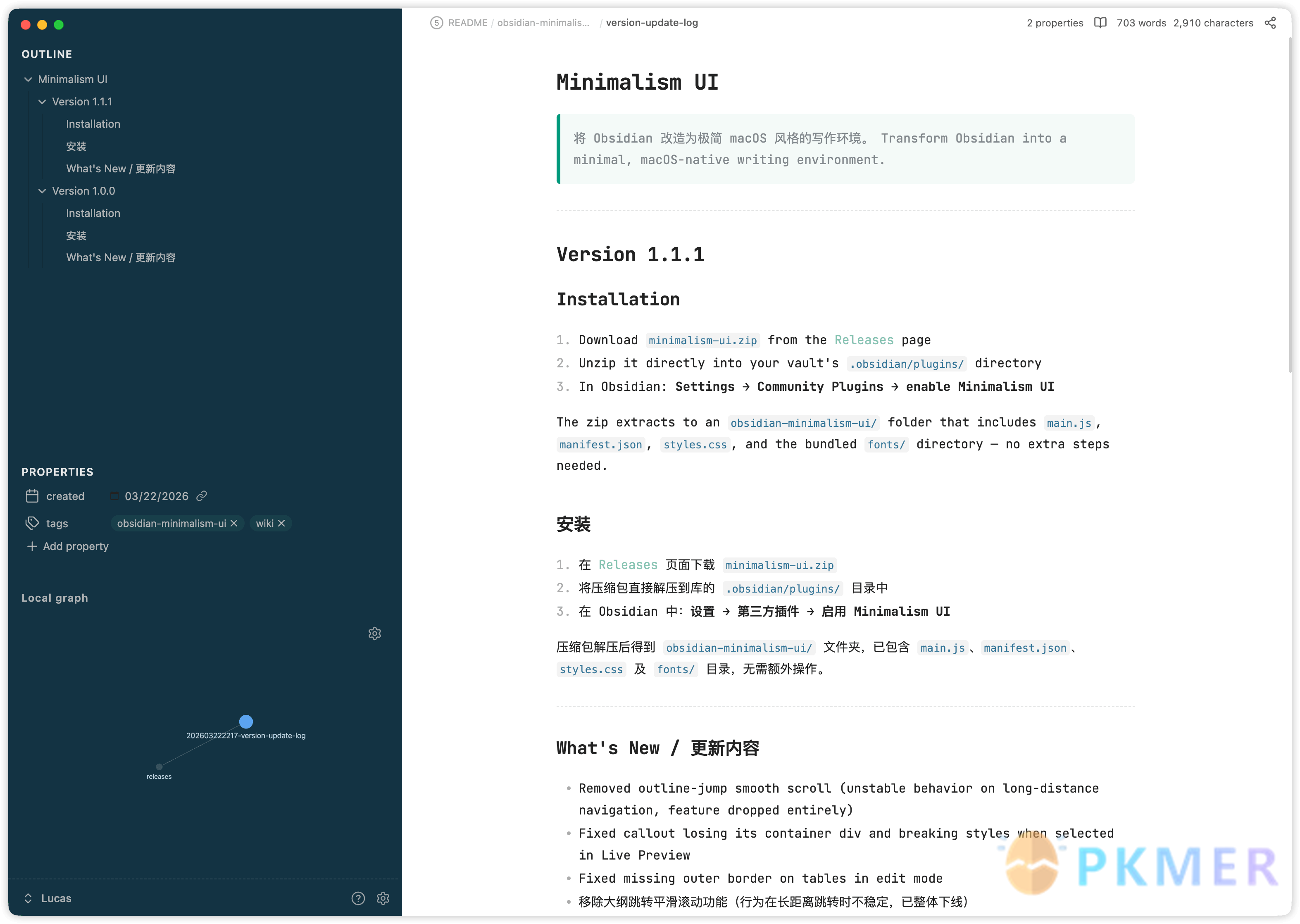The image size is (1300, 924).
Task: Select the releases graph node
Action: coord(160,767)
